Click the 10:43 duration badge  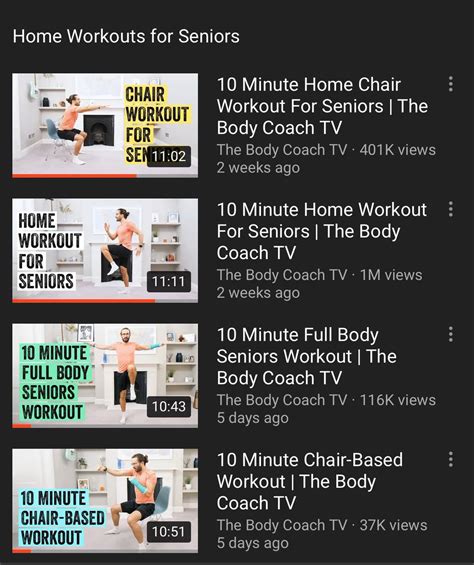click(169, 406)
